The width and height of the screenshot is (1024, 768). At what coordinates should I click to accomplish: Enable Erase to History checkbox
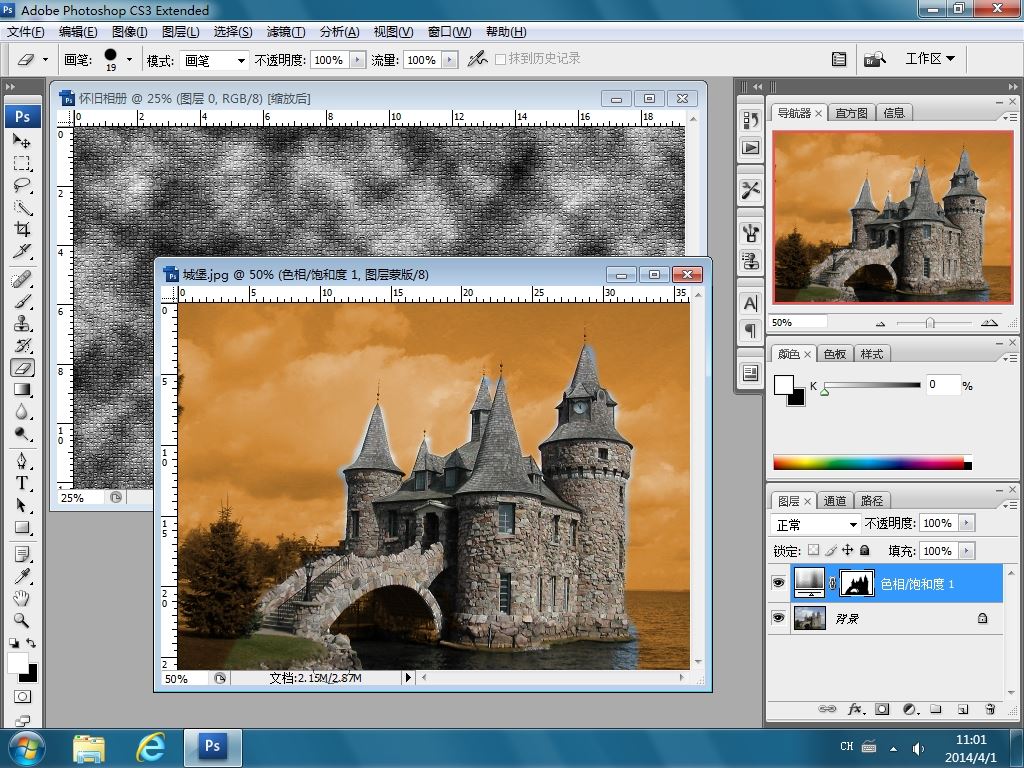(500, 59)
